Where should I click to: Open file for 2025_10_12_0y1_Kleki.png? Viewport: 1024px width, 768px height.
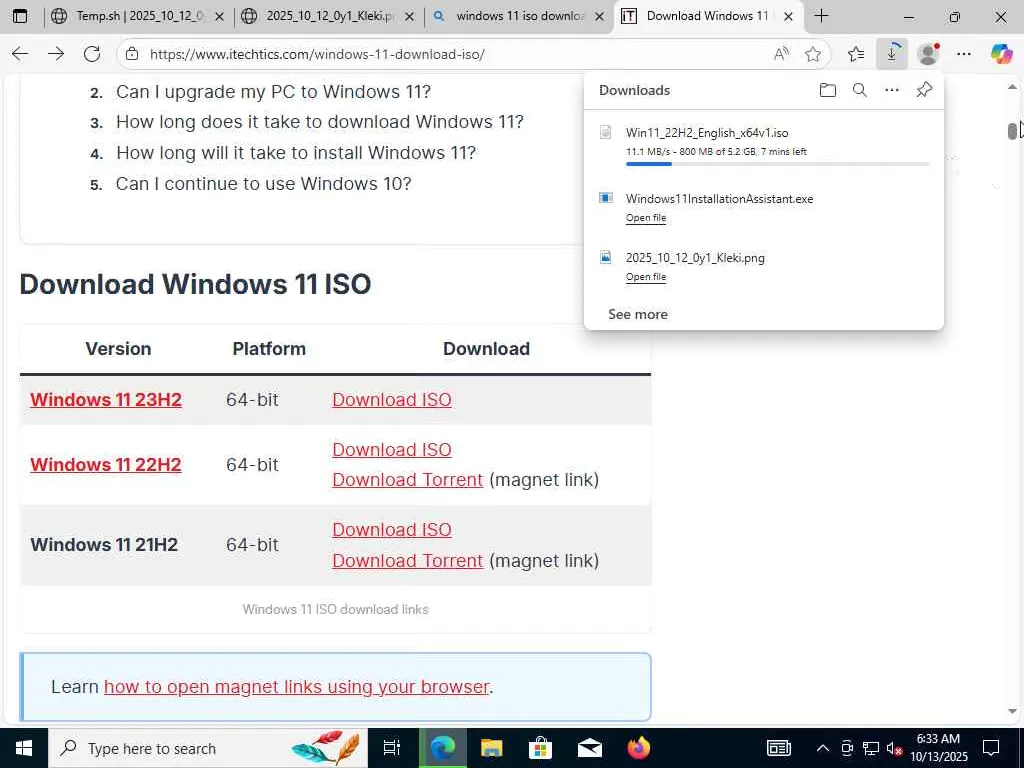(x=646, y=277)
